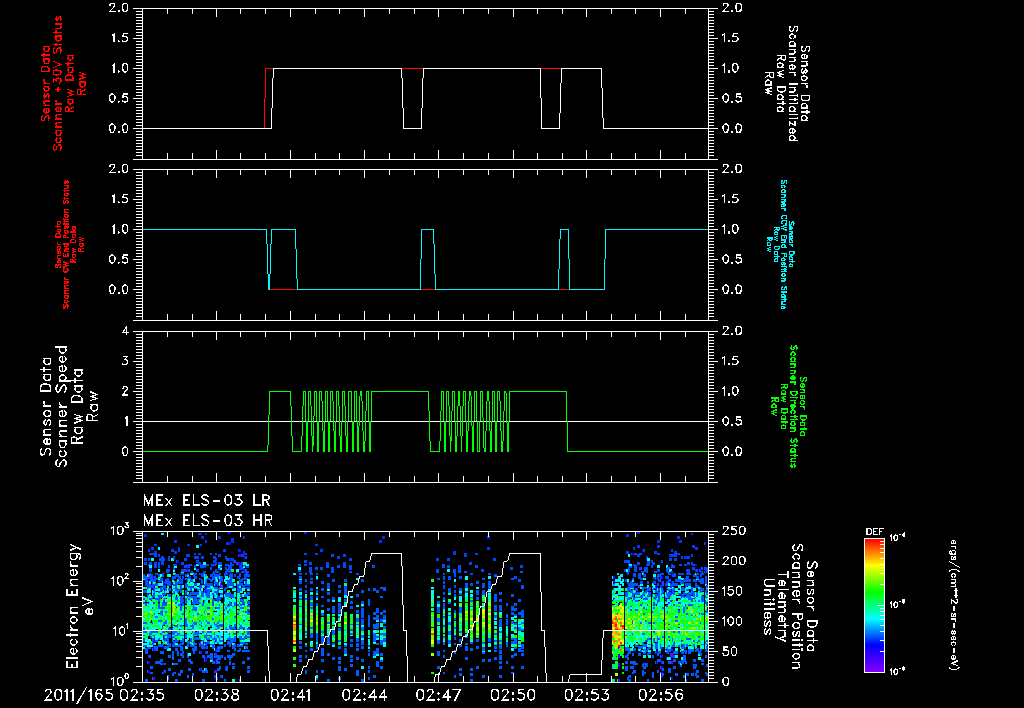Viewport: 1024px width, 708px height.
Task: Click the 02:44 time axis label
Action: (364, 695)
